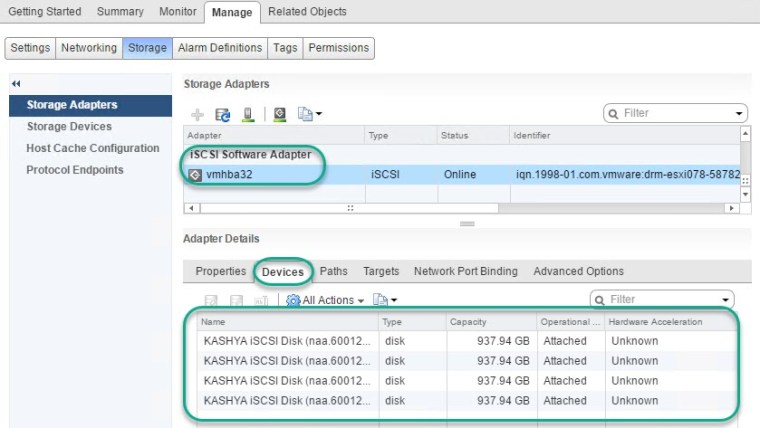This screenshot has height=428, width=760.
Task: Open the Permissions sub-tab button
Action: [x=338, y=48]
